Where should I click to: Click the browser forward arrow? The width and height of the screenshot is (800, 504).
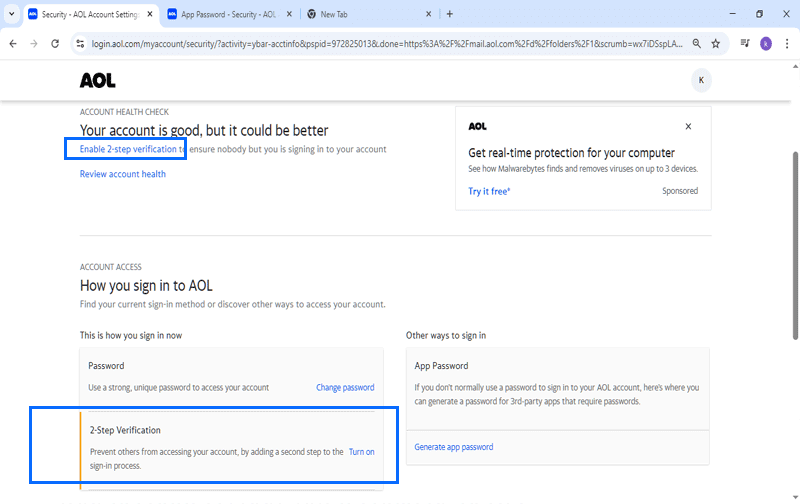coord(34,44)
